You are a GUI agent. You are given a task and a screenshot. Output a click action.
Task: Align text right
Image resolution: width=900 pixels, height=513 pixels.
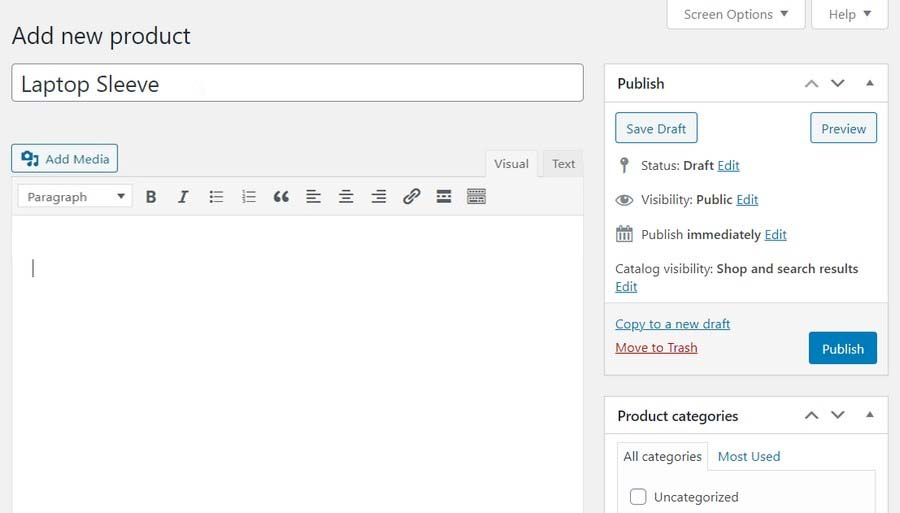pos(379,197)
